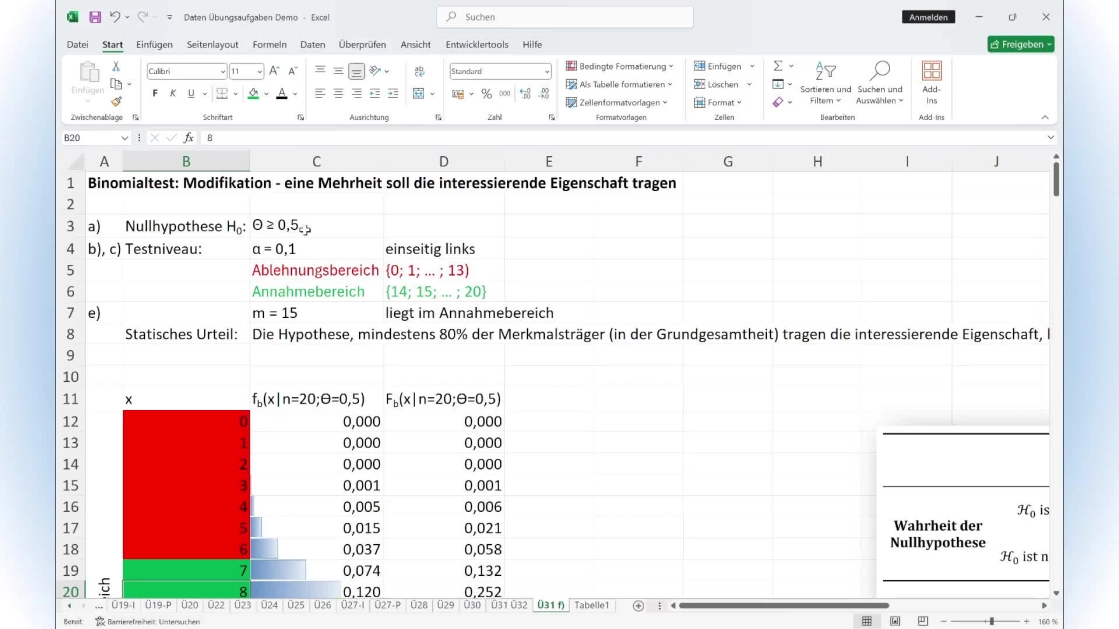1119x629 pixels.
Task: Open Sortieren und Filtern
Action: coord(826,83)
